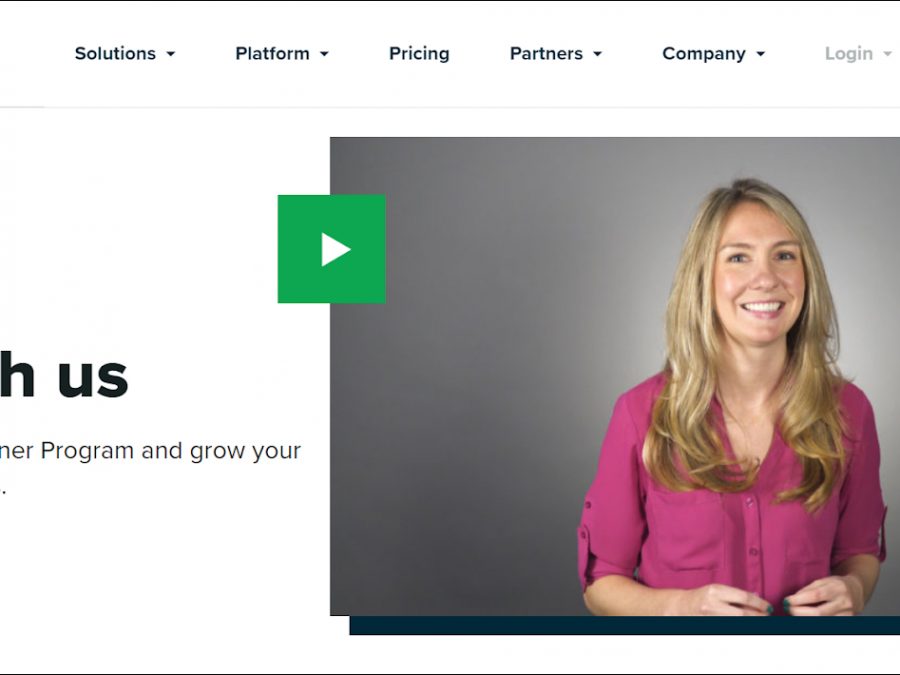
Task: Click the white triangle inside play button
Action: pyautogui.click(x=335, y=249)
